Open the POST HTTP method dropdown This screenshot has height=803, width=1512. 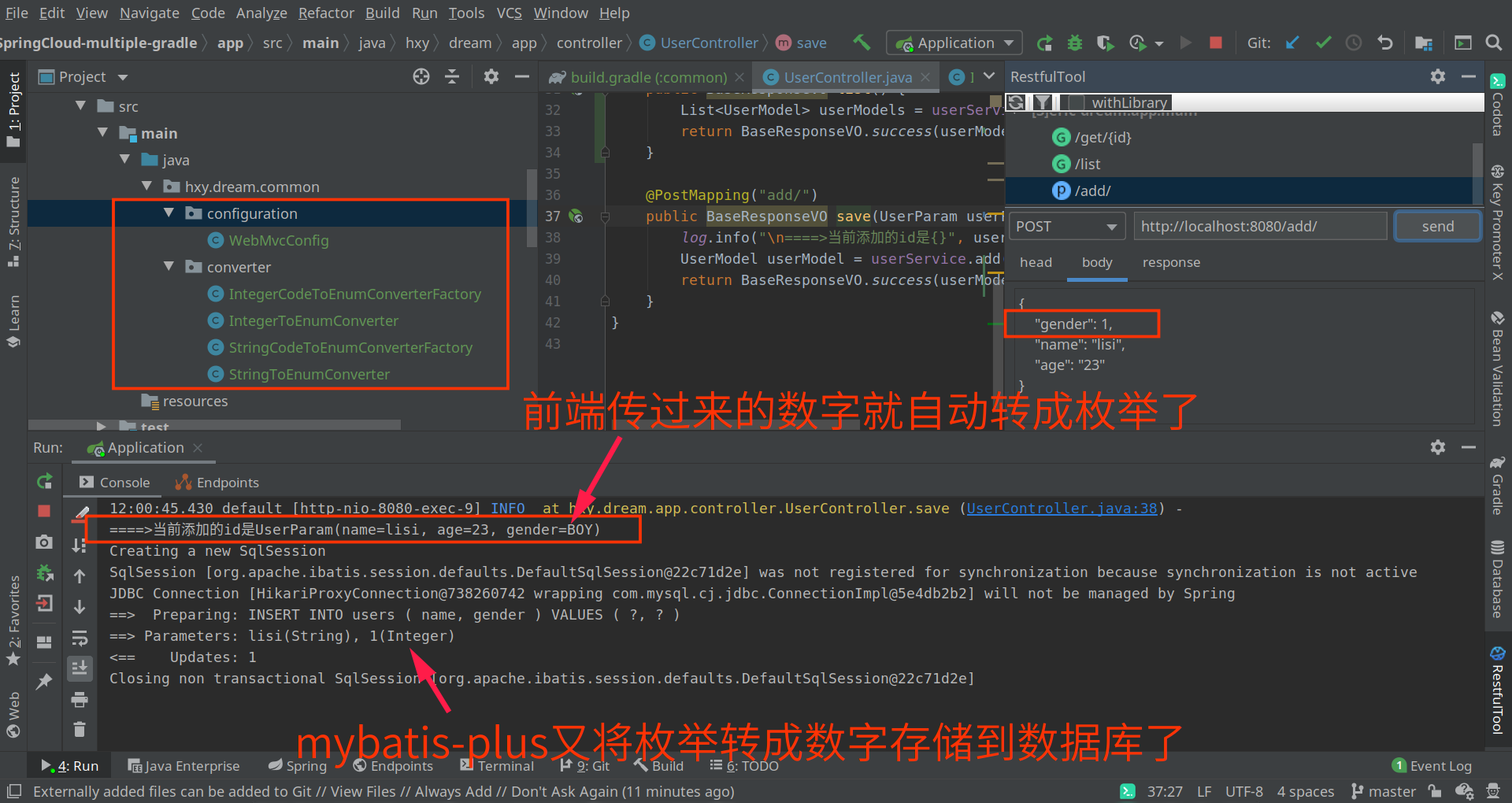1066,227
